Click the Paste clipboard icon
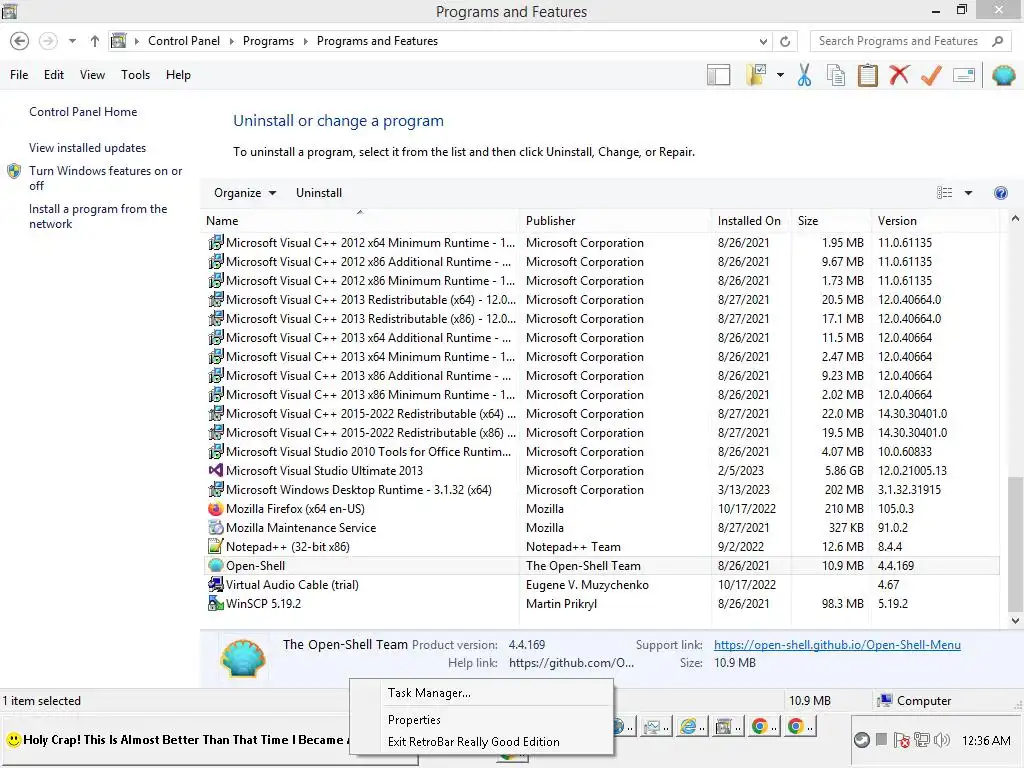 tap(867, 75)
